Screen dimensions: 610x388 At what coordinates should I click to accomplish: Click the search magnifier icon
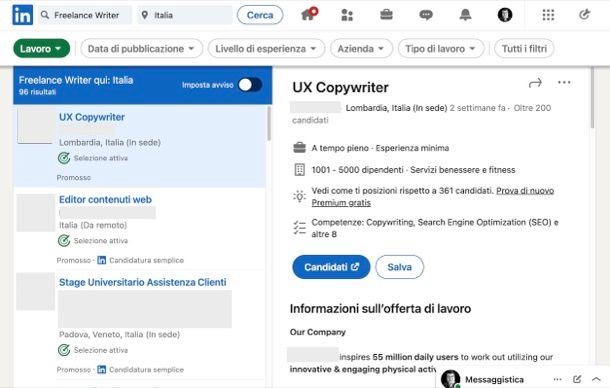(x=45, y=15)
